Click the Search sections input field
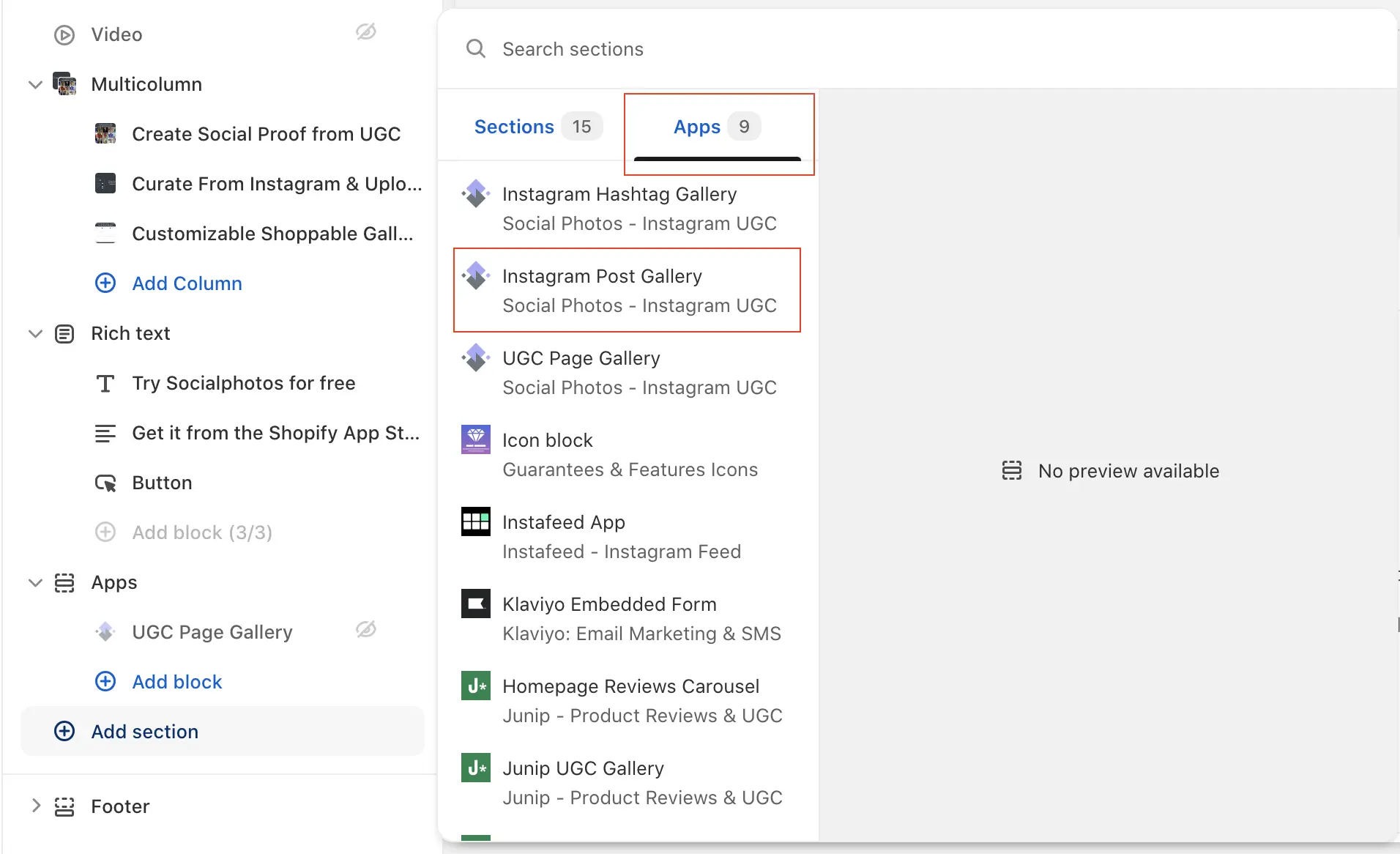This screenshot has width=1400, height=854. click(x=915, y=49)
